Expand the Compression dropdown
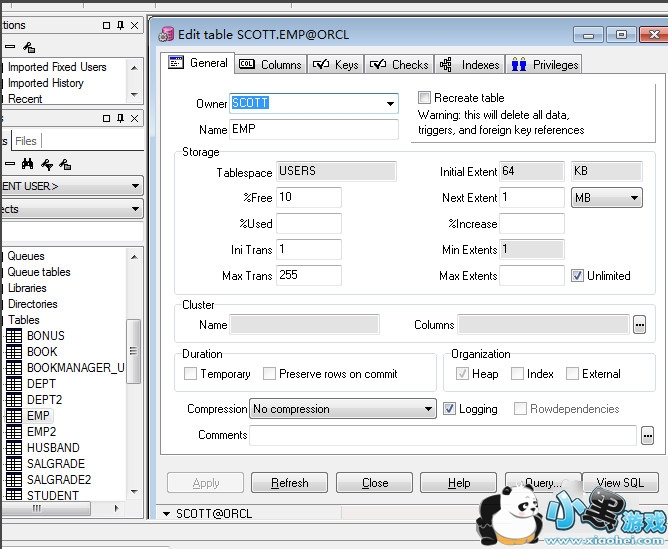 tap(428, 409)
